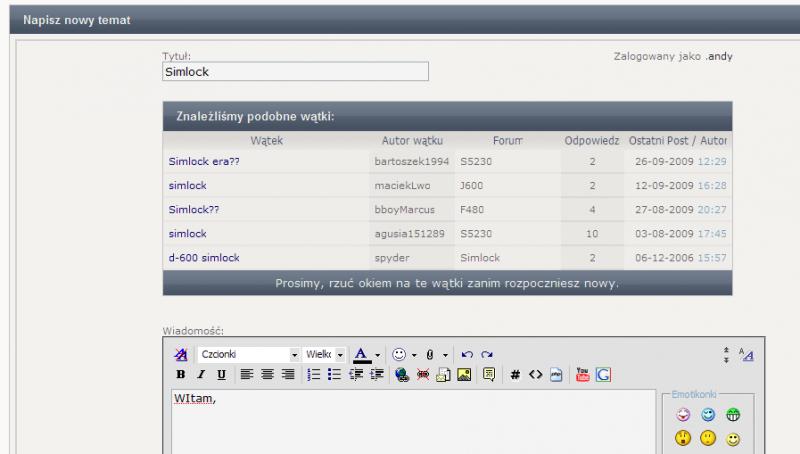This screenshot has width=800, height=454.
Task: Insert Google search tag icon
Action: click(603, 374)
